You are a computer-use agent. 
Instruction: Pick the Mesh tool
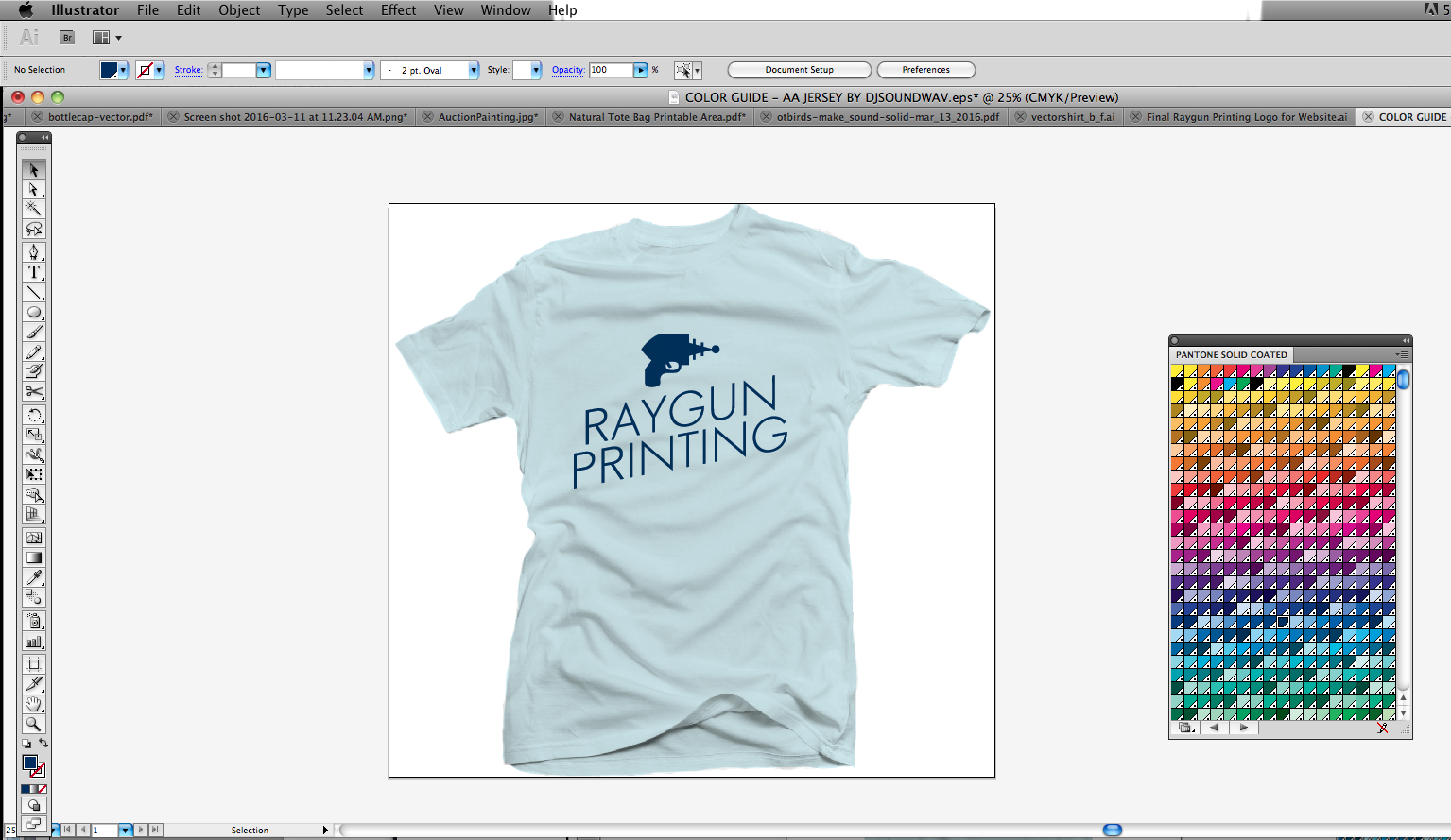[x=34, y=538]
